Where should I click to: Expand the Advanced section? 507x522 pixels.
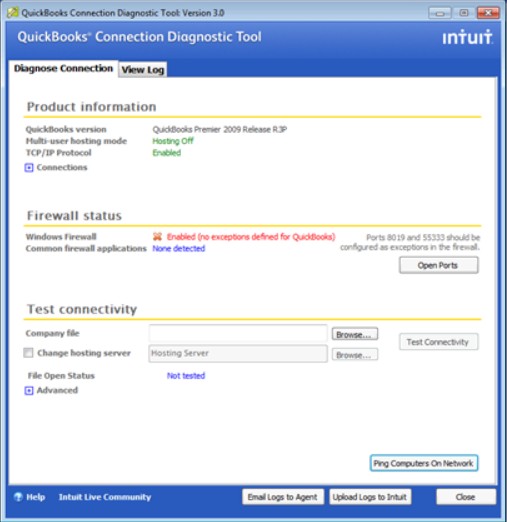tap(29, 390)
